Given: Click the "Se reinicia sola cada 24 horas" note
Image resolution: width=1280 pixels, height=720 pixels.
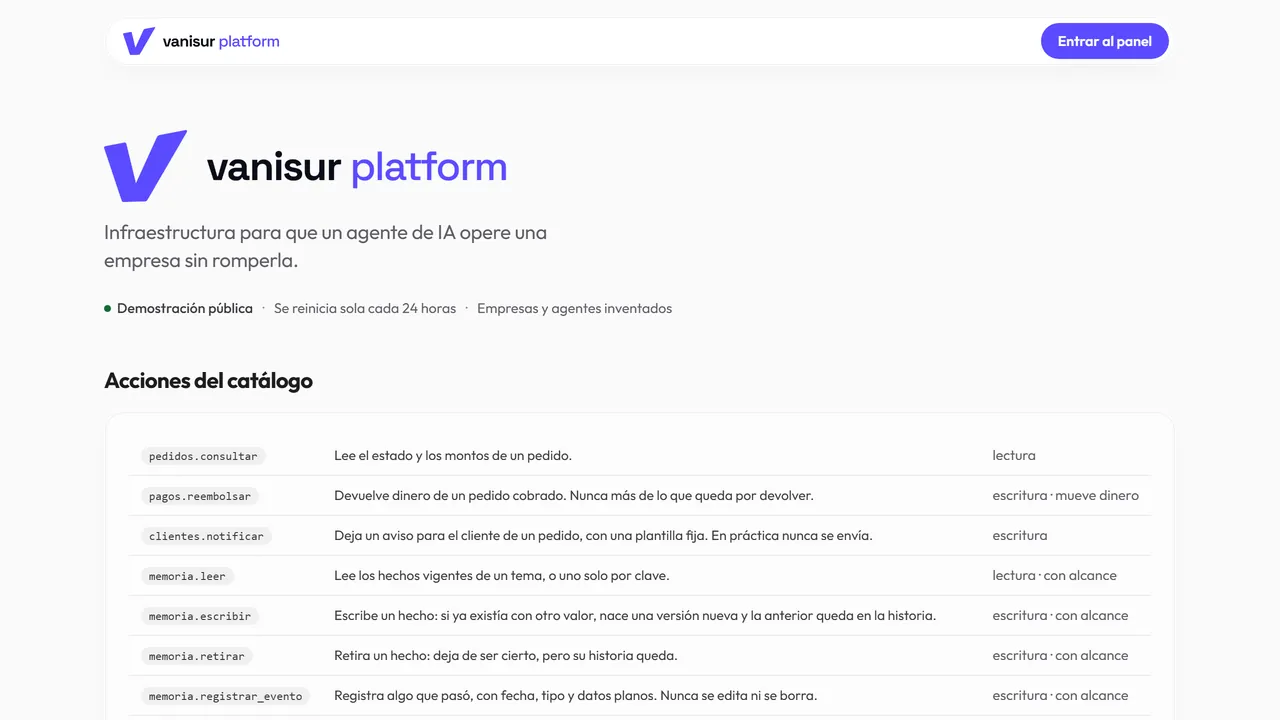Looking at the screenshot, I should (x=365, y=308).
